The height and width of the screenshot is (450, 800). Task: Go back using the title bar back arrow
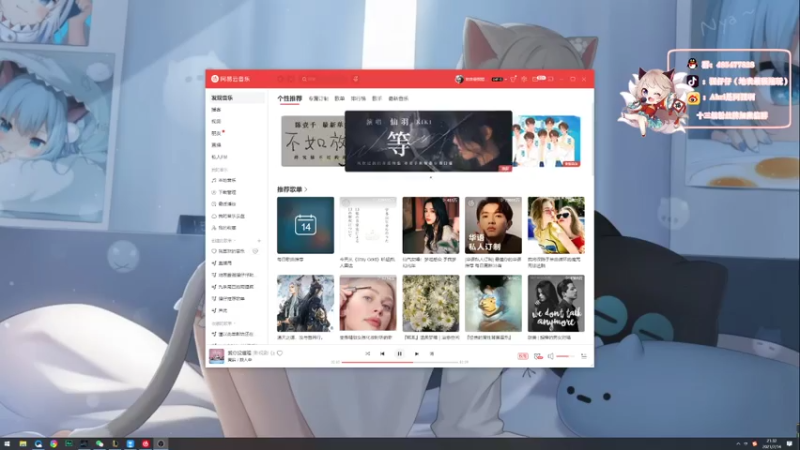click(280, 79)
